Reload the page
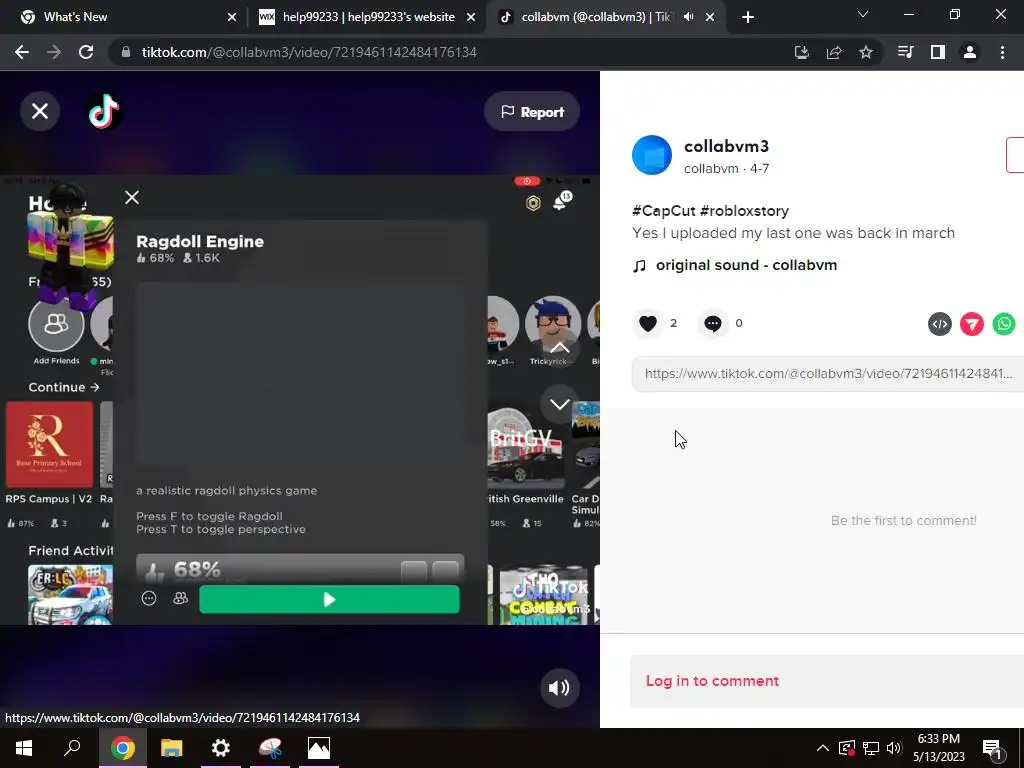Image resolution: width=1024 pixels, height=768 pixels. pos(86,52)
